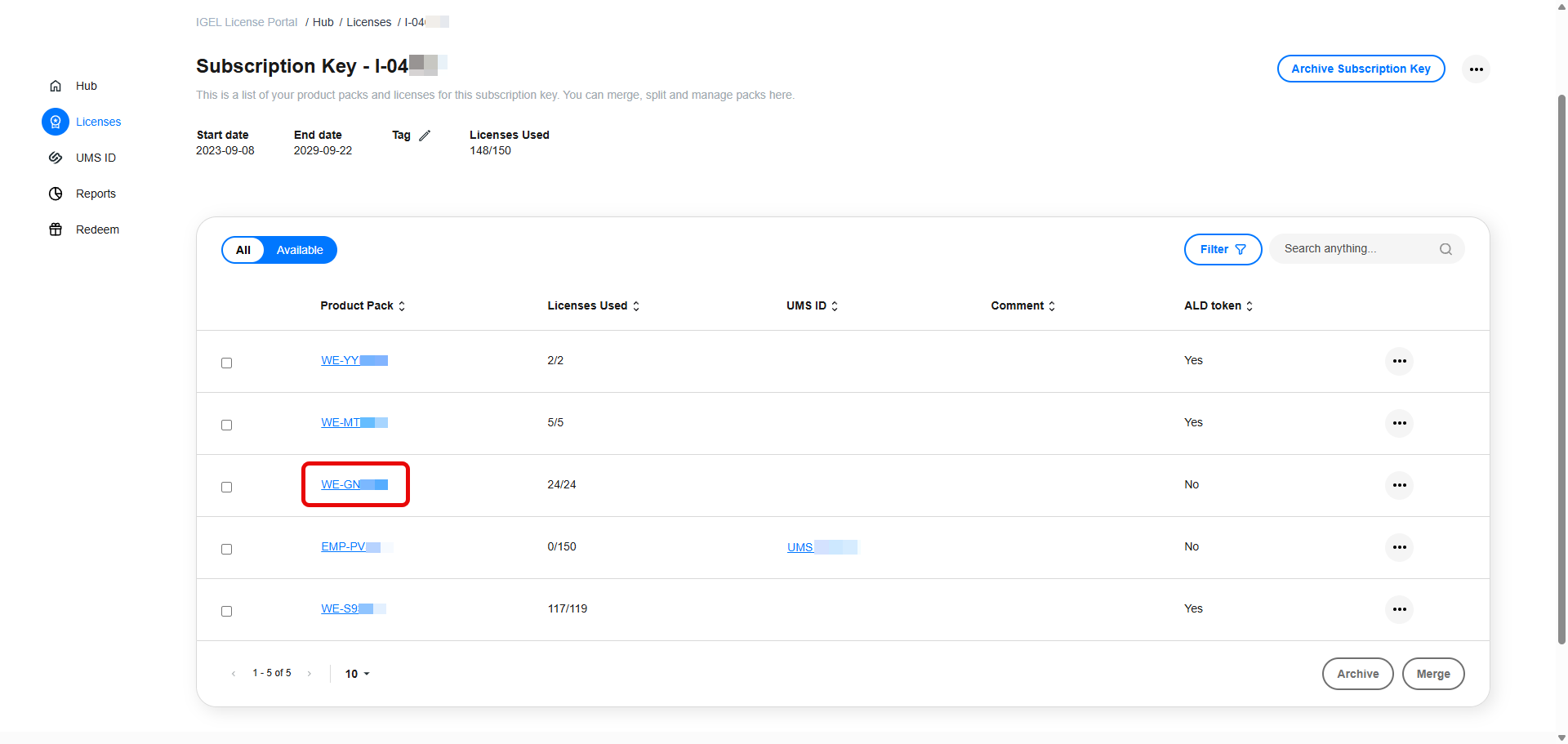Edit the Tag with pencil icon
Viewport: 1568px width, 744px height.
tap(425, 136)
